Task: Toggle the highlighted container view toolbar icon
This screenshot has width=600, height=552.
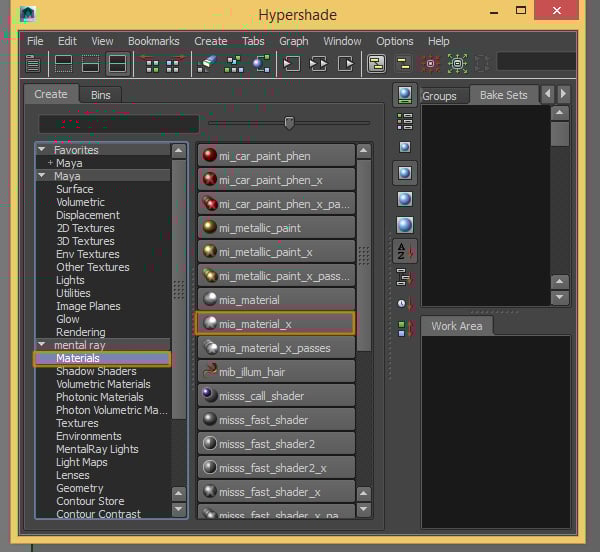Action: point(376,64)
